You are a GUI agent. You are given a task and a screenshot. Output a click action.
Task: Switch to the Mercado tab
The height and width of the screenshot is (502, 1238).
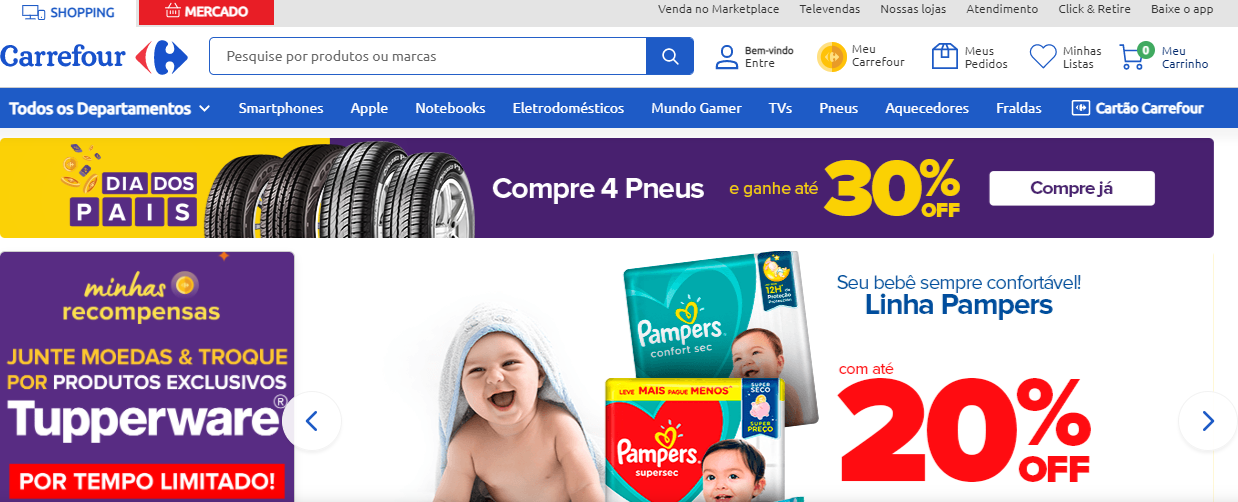click(206, 13)
